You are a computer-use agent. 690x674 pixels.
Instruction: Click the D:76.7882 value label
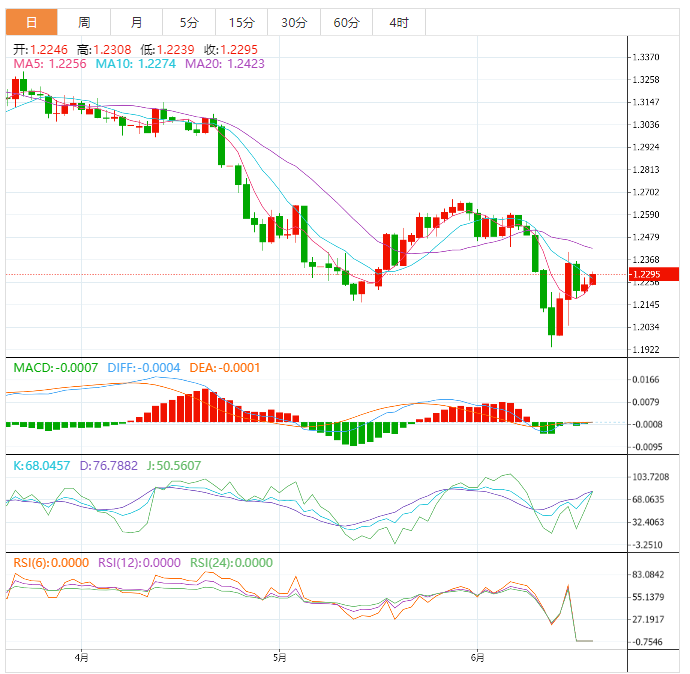[109, 465]
